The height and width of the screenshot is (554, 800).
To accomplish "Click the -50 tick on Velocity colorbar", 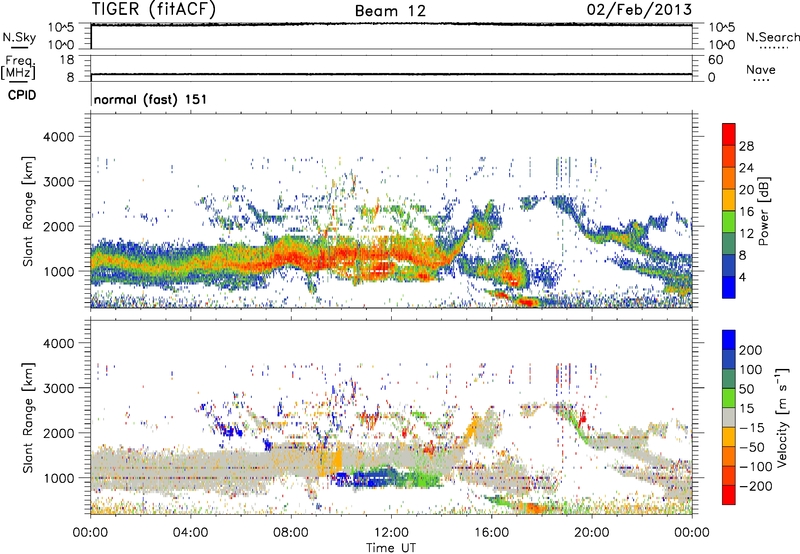I will click(x=752, y=447).
